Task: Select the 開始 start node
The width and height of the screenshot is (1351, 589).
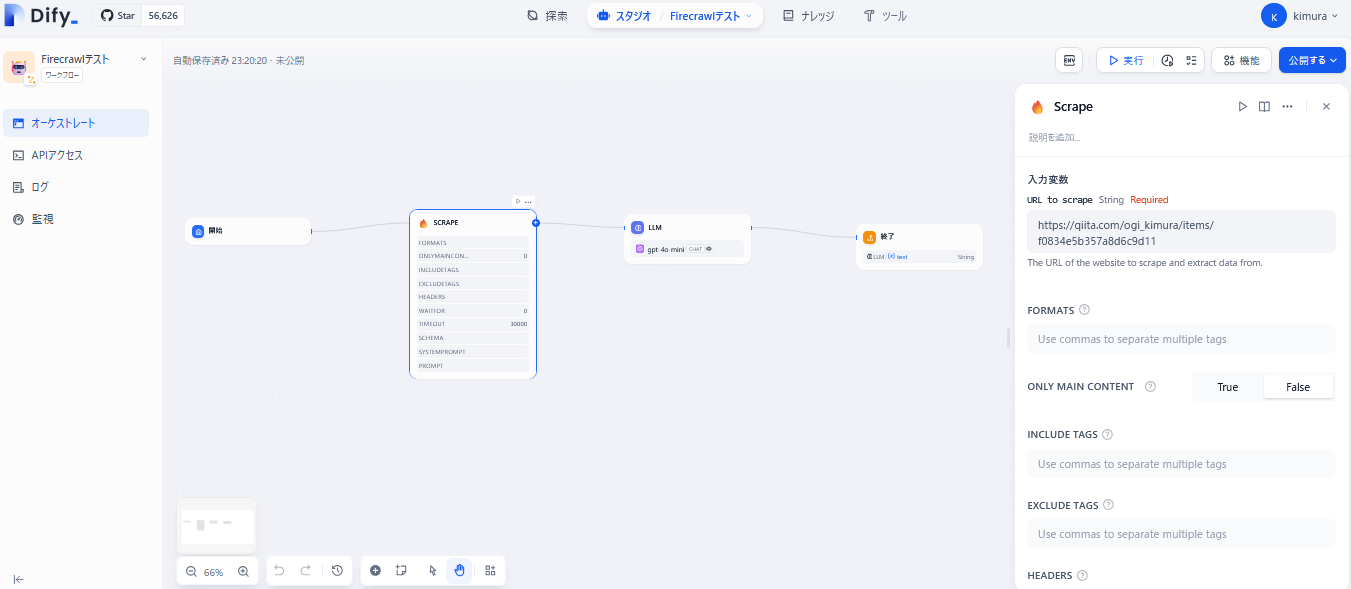Action: pyautogui.click(x=248, y=231)
